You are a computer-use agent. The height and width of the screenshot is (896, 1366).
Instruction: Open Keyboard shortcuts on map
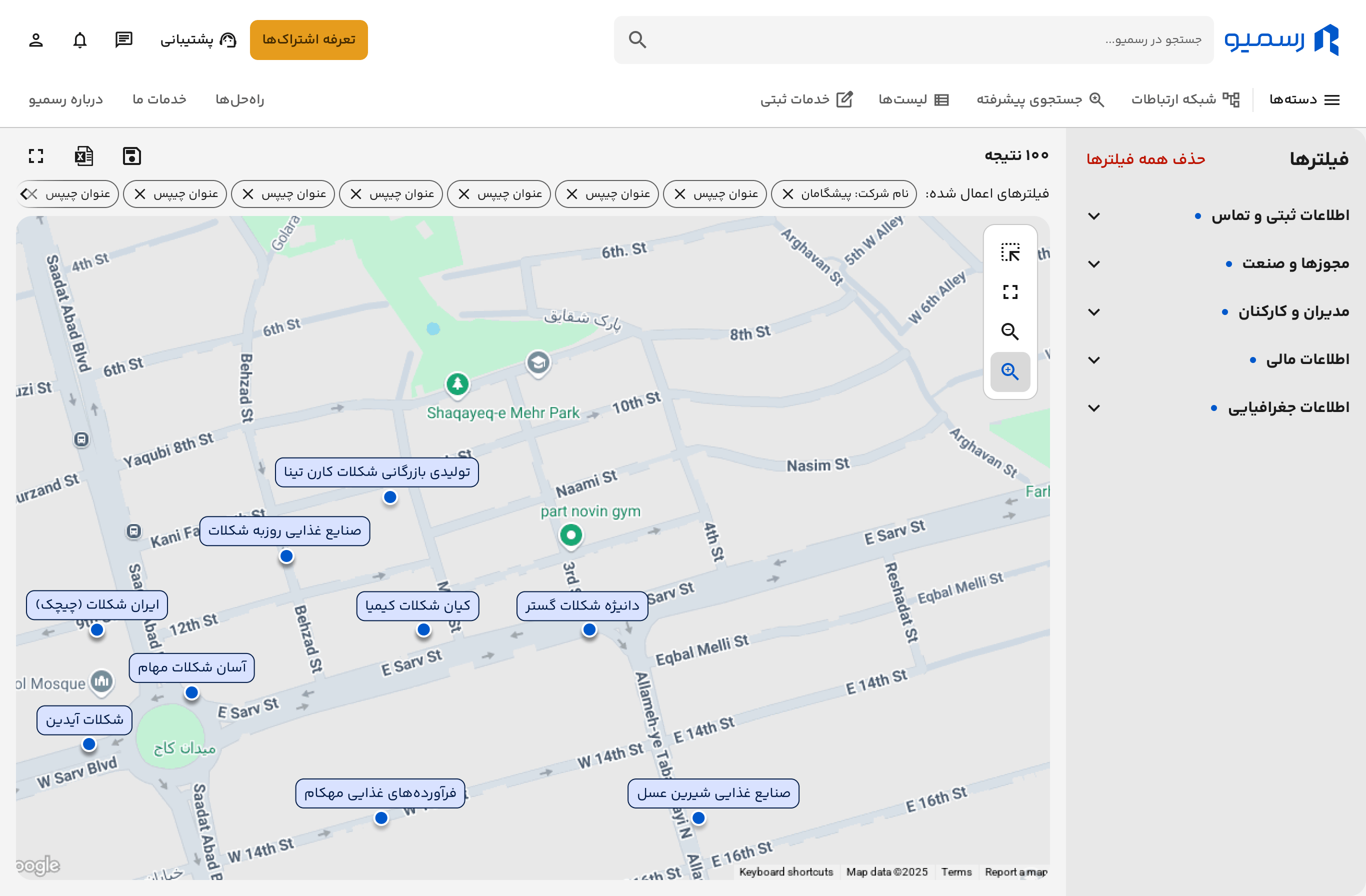(785, 872)
